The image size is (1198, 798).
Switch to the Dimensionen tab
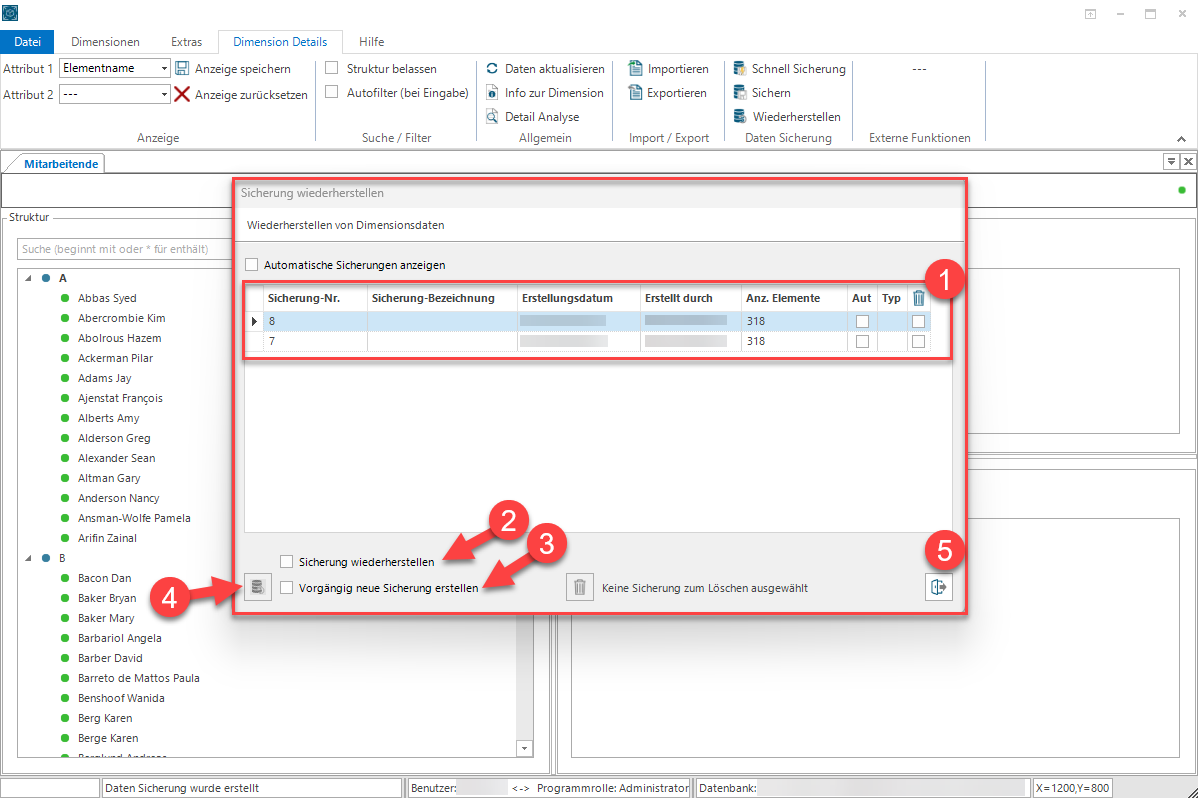click(x=105, y=41)
